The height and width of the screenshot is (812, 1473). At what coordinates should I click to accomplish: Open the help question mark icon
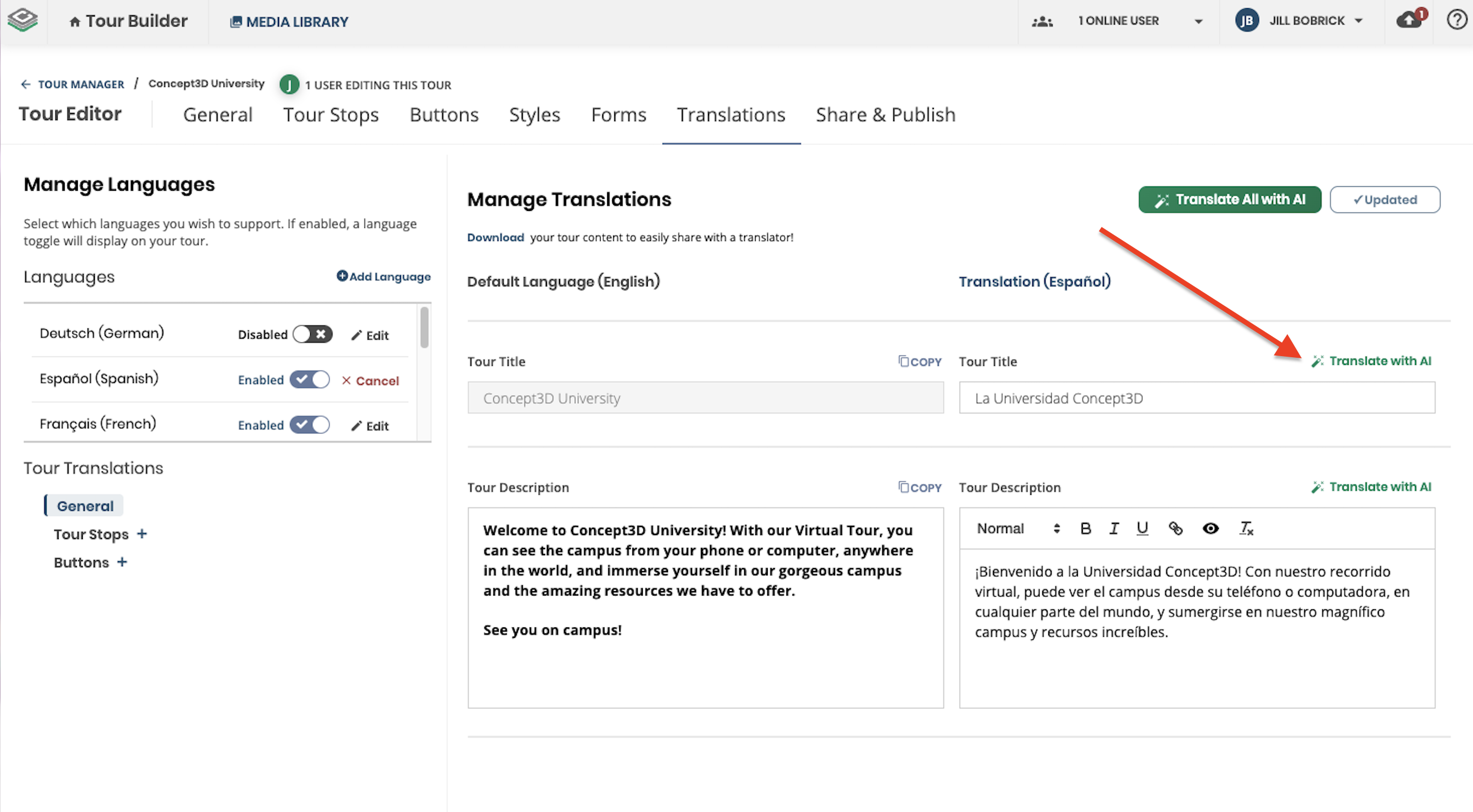tap(1457, 21)
